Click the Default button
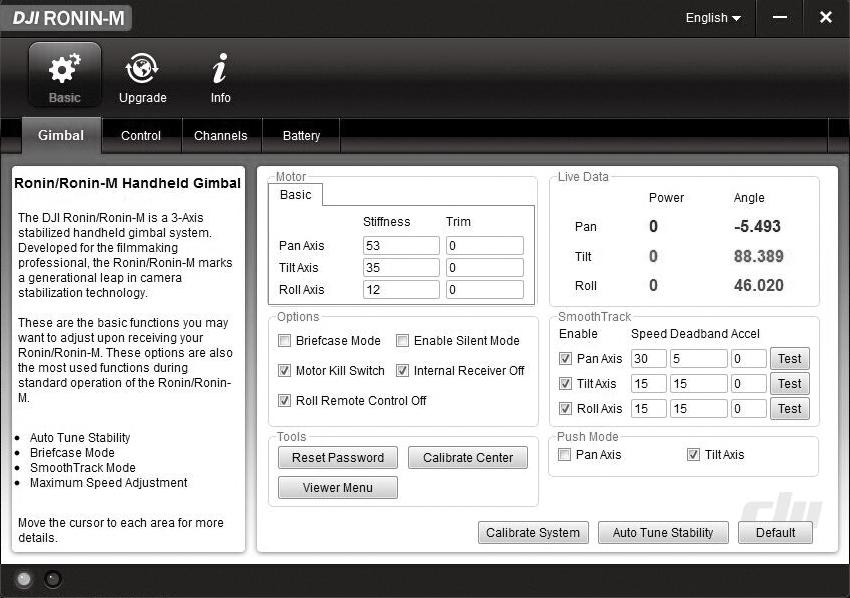Viewport: 850px width, 598px height. (775, 532)
